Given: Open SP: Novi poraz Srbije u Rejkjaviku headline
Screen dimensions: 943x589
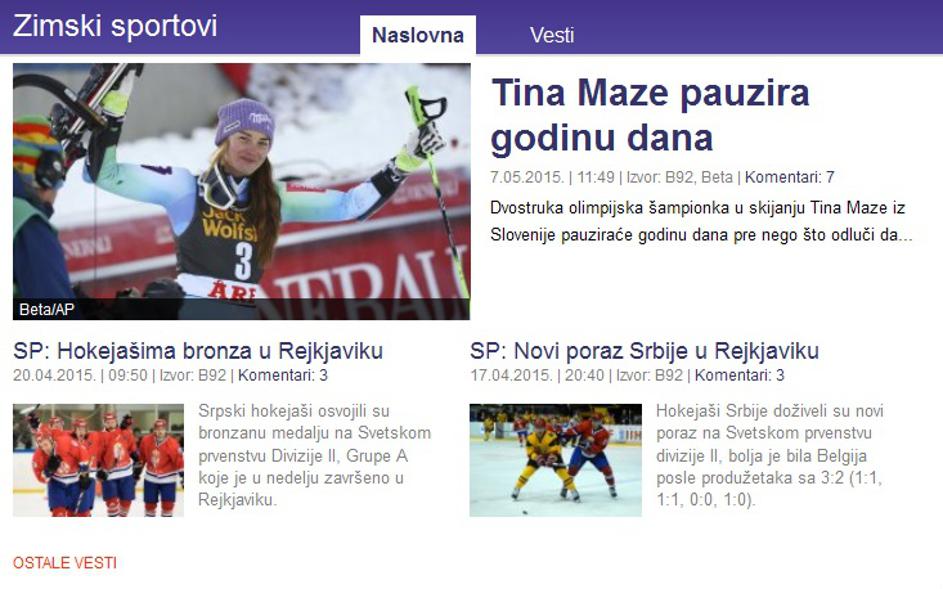Looking at the screenshot, I should click(x=644, y=350).
